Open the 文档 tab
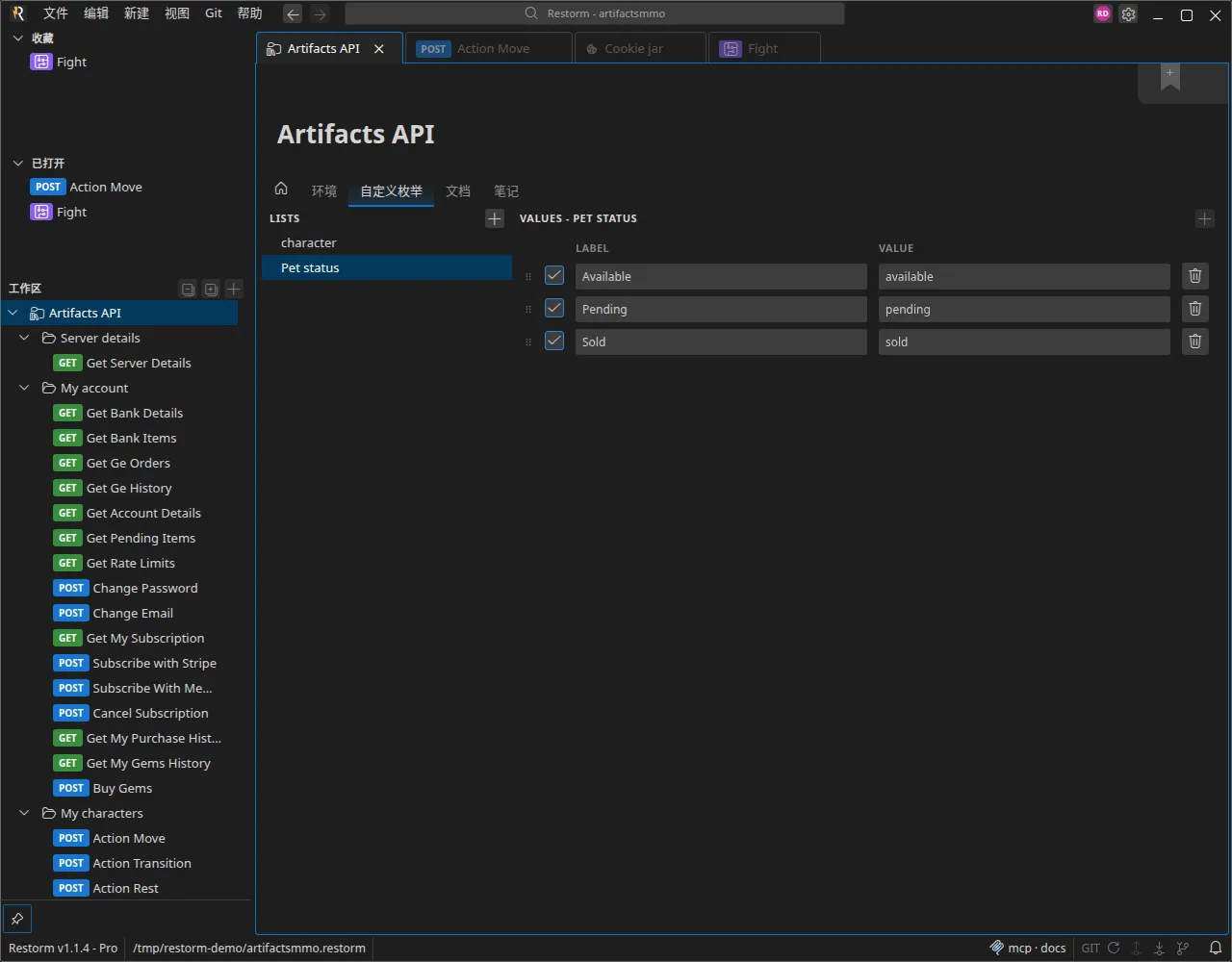Image resolution: width=1232 pixels, height=962 pixels. click(x=458, y=191)
